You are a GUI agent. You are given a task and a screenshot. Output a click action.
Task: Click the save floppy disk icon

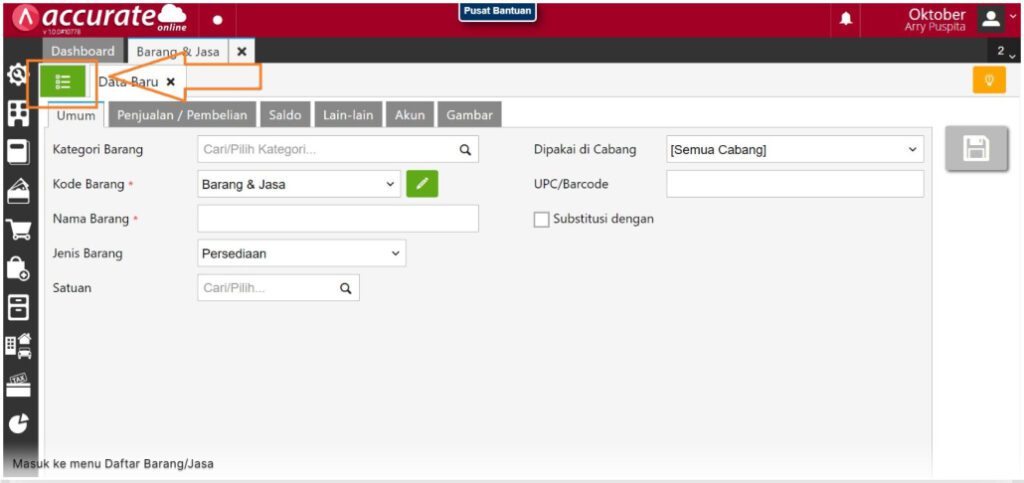tap(975, 149)
